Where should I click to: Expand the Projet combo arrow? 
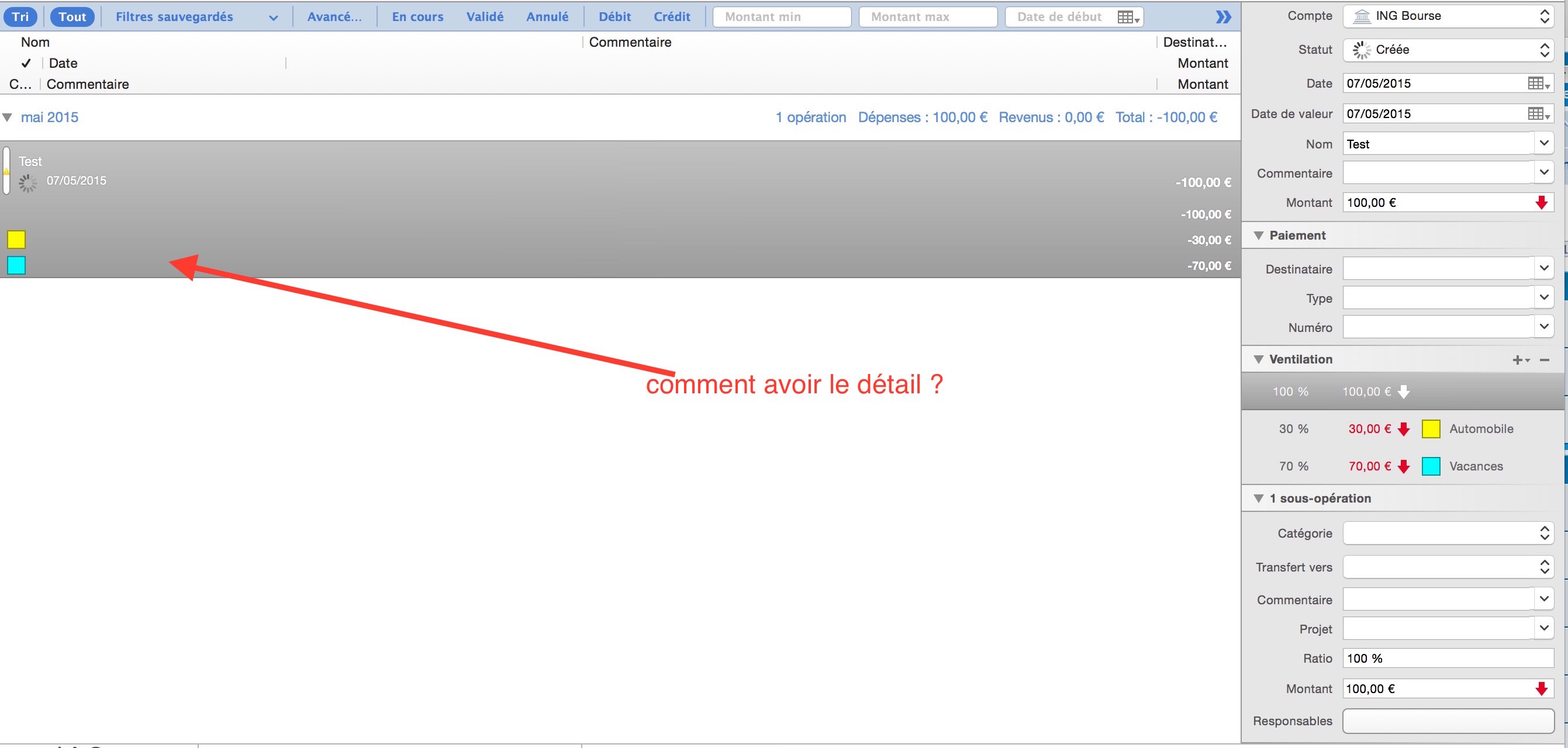[1543, 628]
